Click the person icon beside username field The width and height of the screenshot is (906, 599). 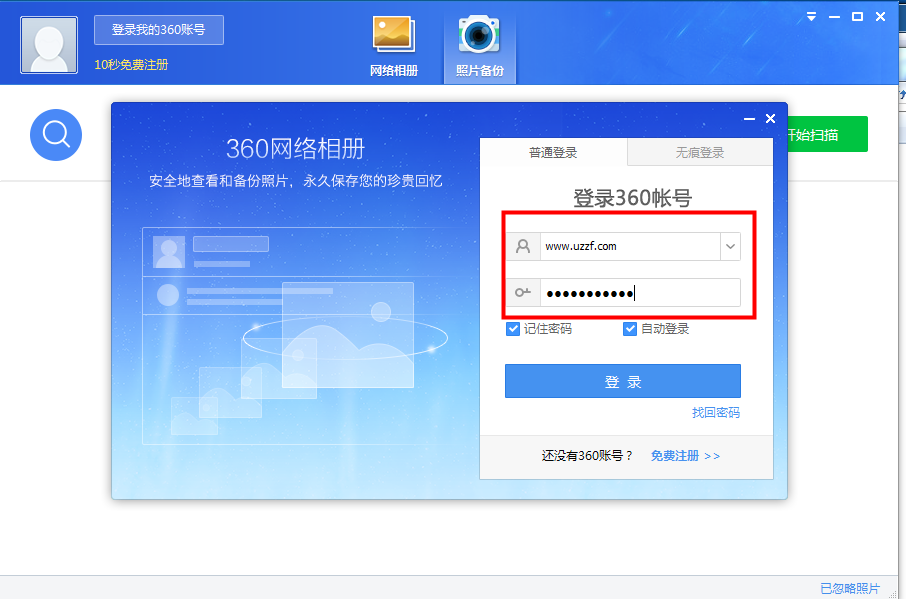click(523, 246)
